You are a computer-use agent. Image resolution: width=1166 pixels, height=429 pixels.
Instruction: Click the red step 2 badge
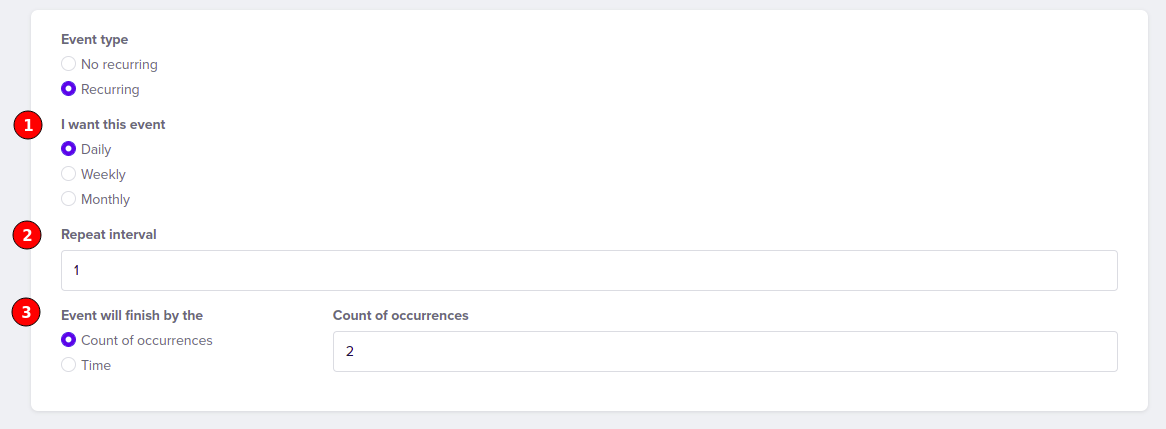(28, 235)
